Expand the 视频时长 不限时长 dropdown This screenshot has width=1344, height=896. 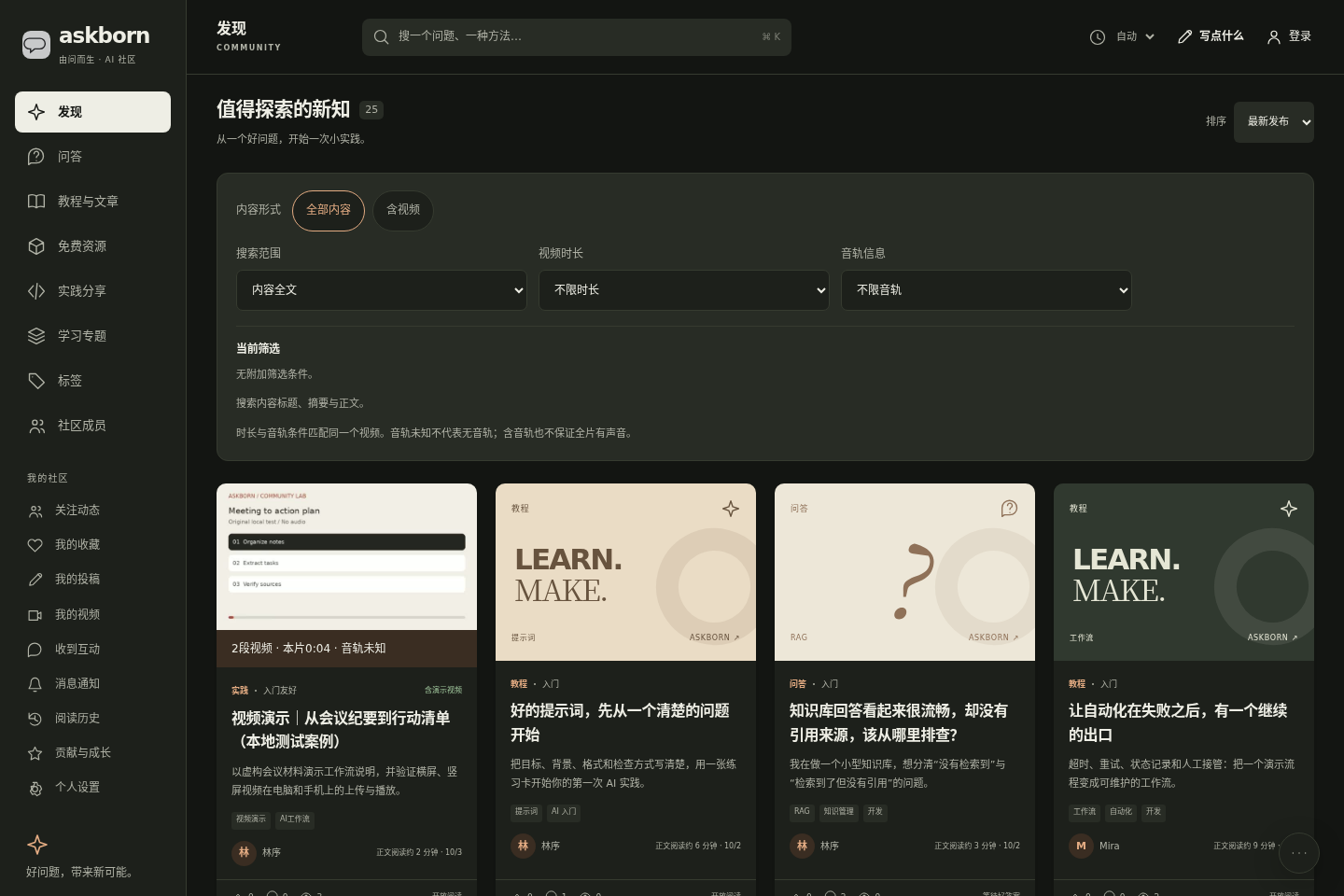[684, 290]
